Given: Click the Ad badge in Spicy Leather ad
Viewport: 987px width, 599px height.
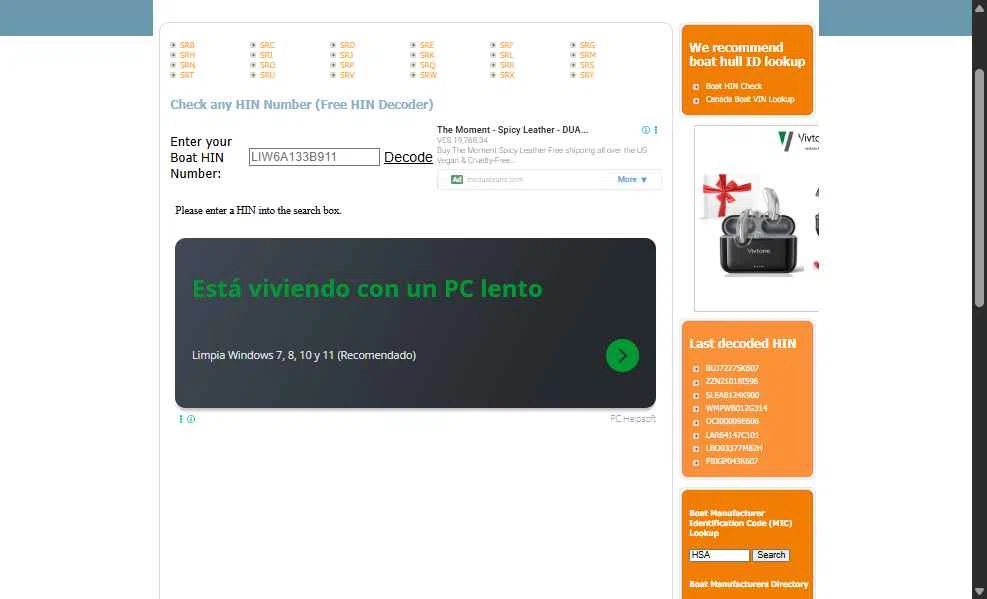Looking at the screenshot, I should coord(457,179).
